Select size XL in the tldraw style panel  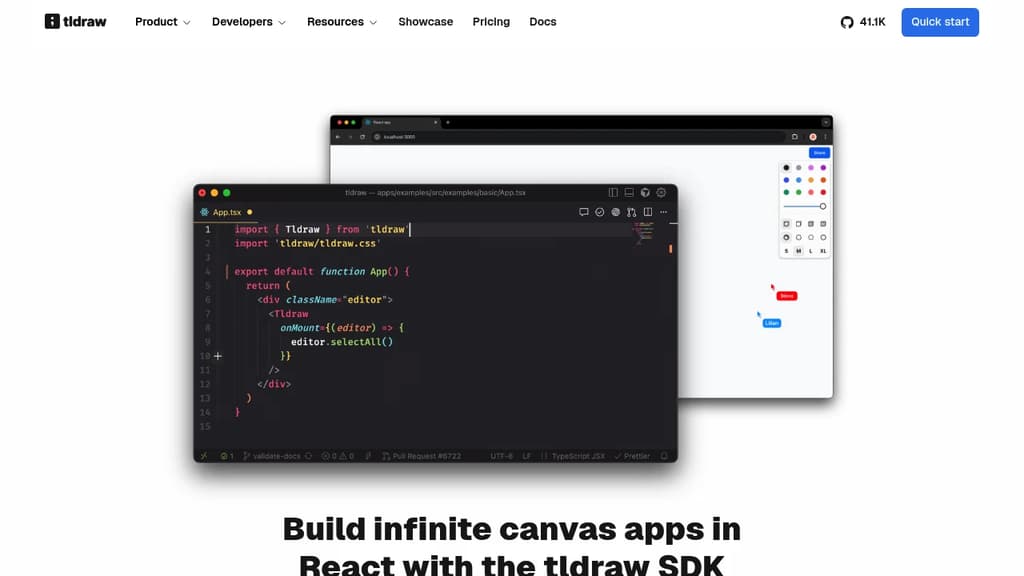(x=823, y=250)
